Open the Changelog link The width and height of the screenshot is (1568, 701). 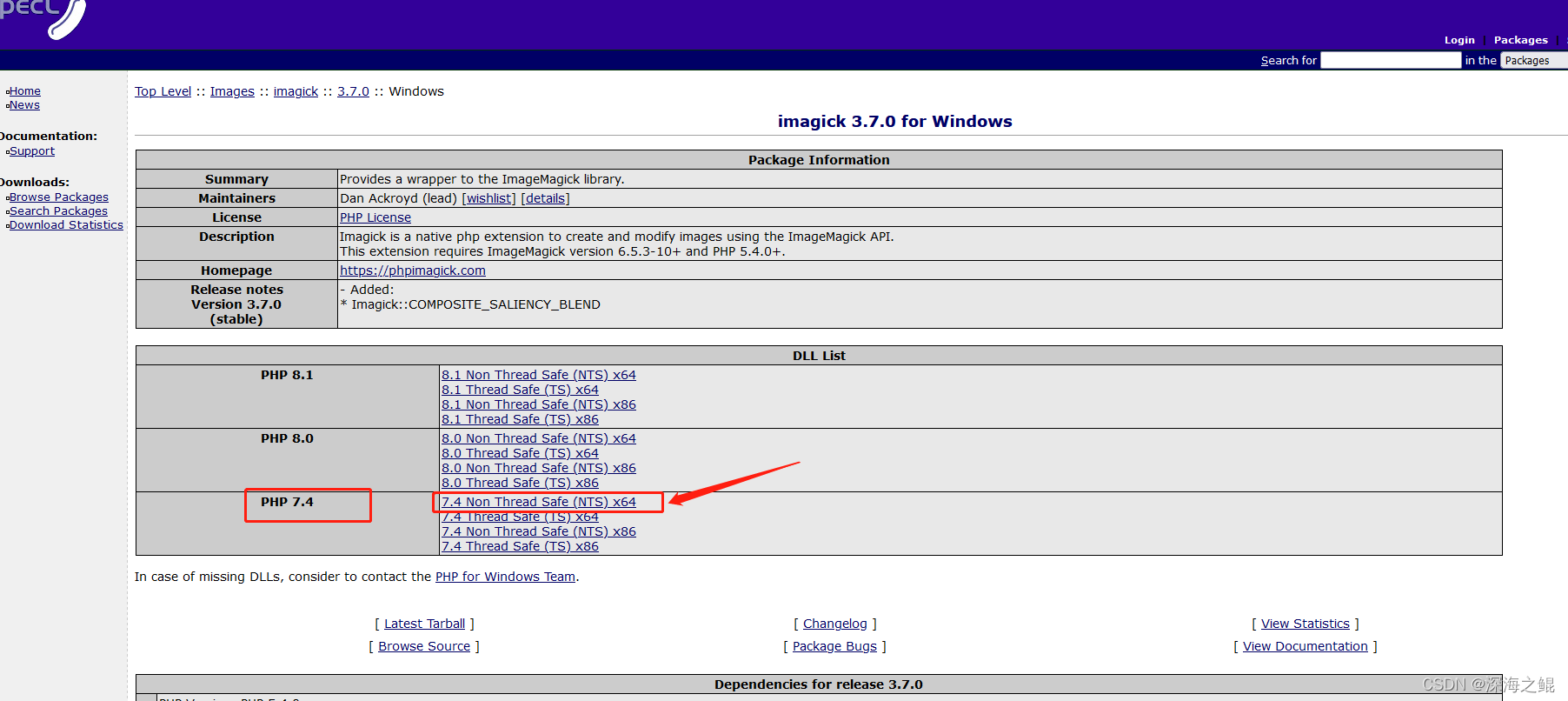[x=834, y=624]
